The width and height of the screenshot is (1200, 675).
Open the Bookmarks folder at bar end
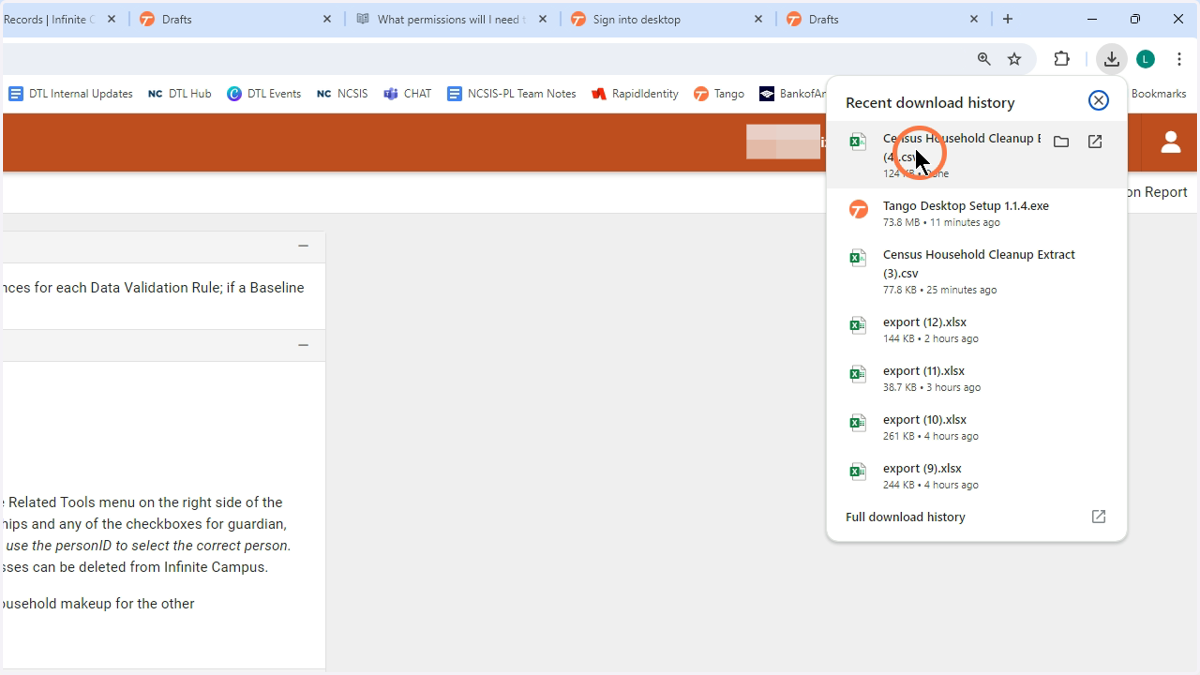[1158, 94]
